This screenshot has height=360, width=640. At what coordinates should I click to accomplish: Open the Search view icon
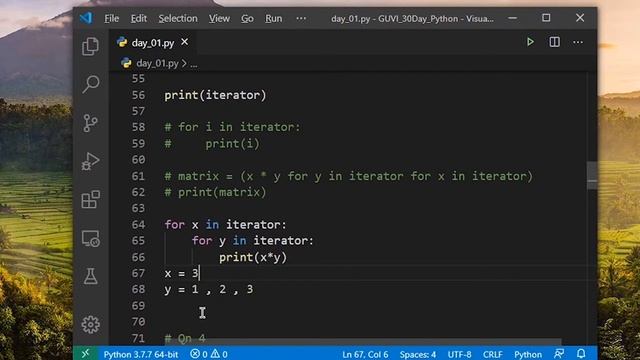90,84
